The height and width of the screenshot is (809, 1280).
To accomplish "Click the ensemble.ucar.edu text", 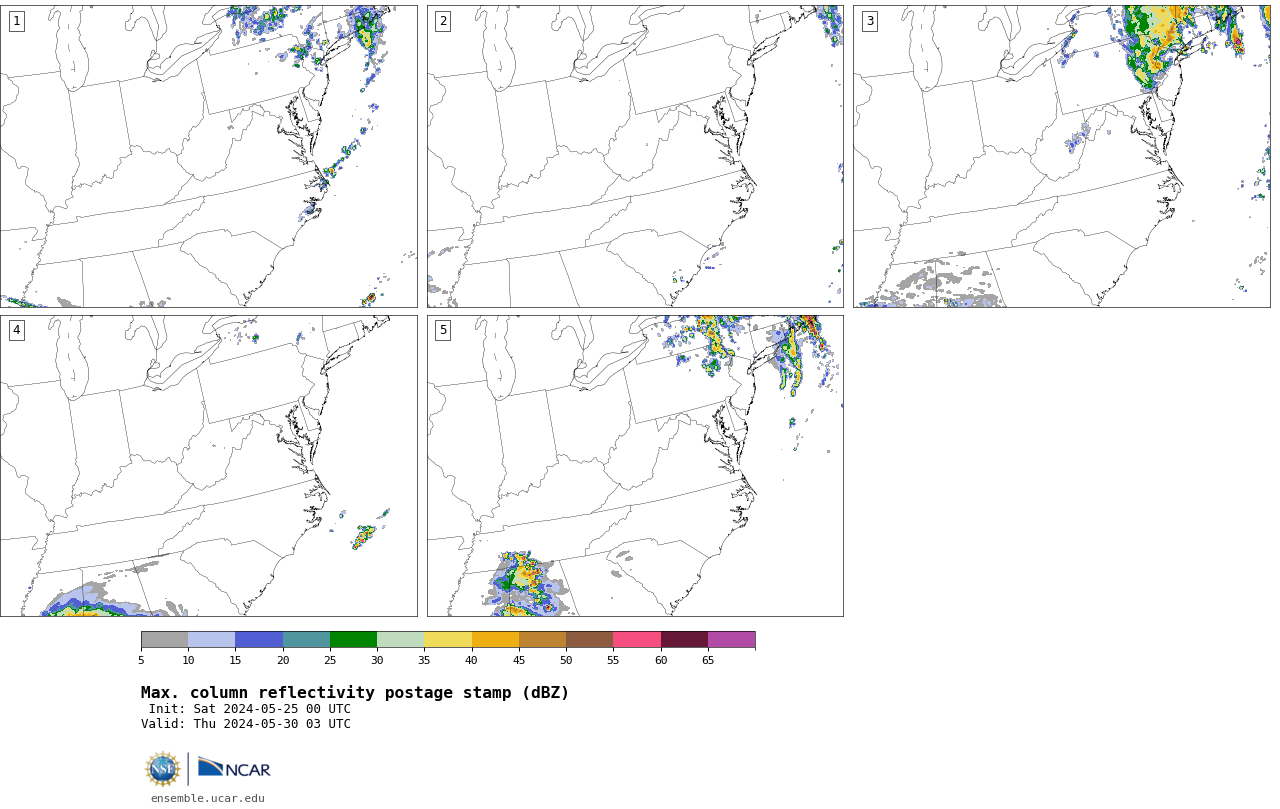I will pyautogui.click(x=208, y=798).
